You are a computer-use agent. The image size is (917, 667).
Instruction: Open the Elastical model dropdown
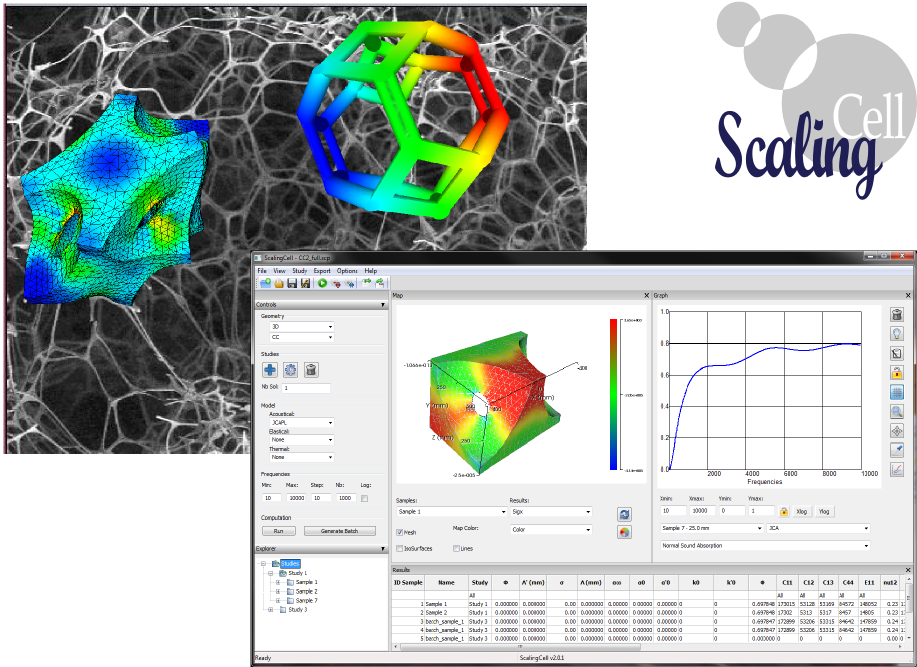point(302,440)
